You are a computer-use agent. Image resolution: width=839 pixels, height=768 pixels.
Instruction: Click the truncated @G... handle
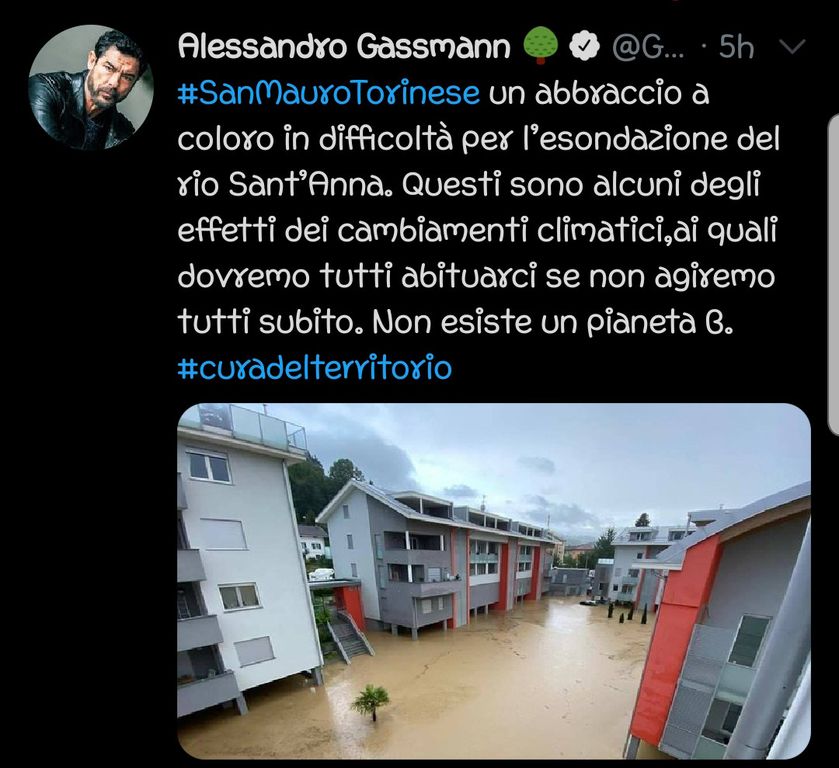[x=648, y=47]
